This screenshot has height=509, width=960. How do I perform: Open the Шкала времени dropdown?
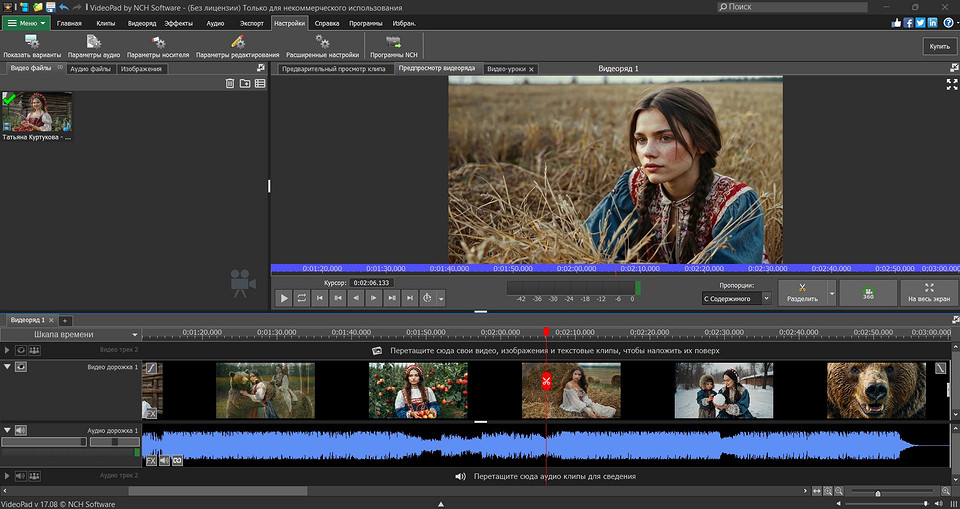pos(71,334)
